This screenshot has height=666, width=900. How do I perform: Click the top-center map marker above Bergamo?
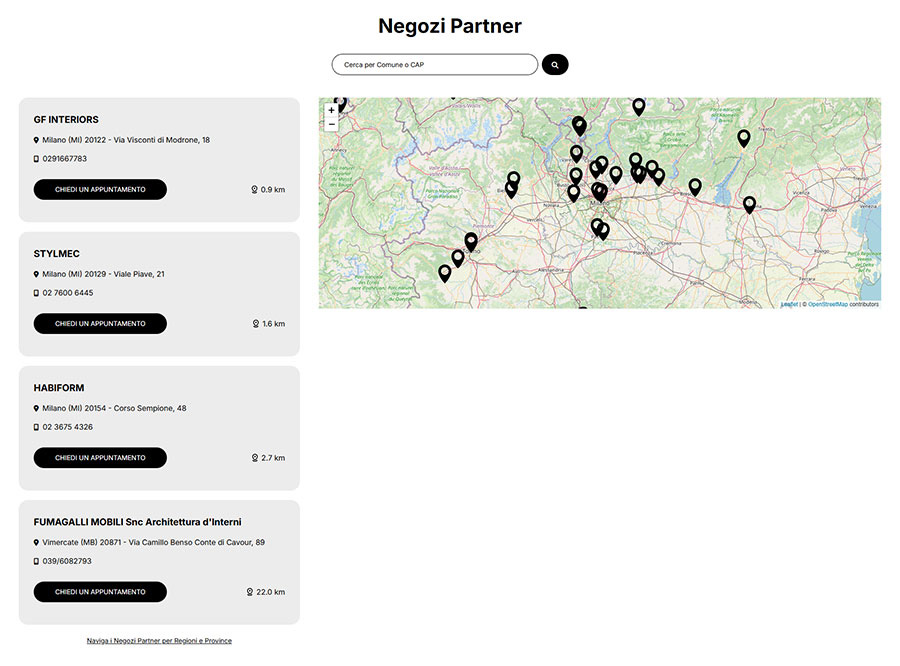tap(638, 106)
